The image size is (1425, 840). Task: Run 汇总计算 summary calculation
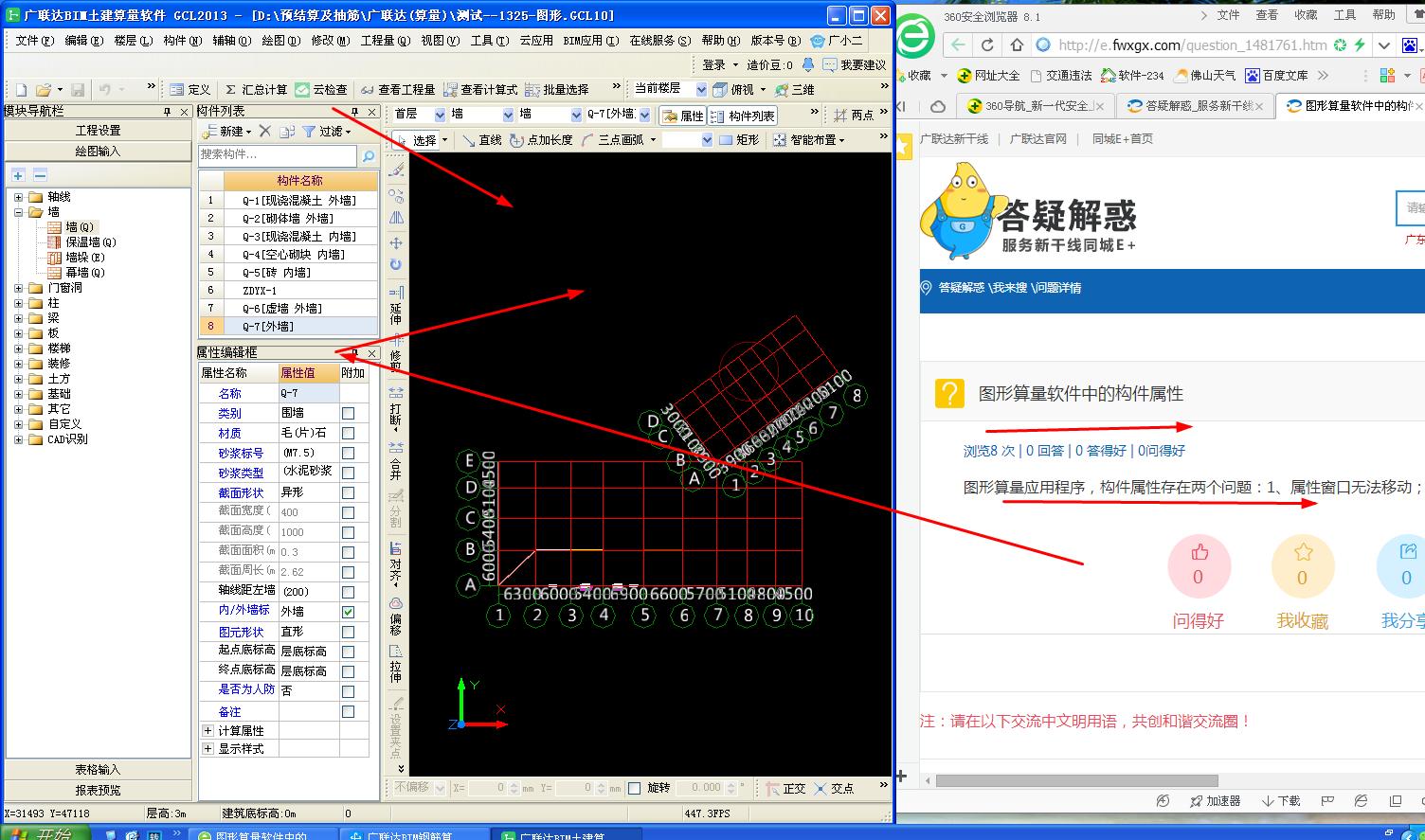click(255, 89)
